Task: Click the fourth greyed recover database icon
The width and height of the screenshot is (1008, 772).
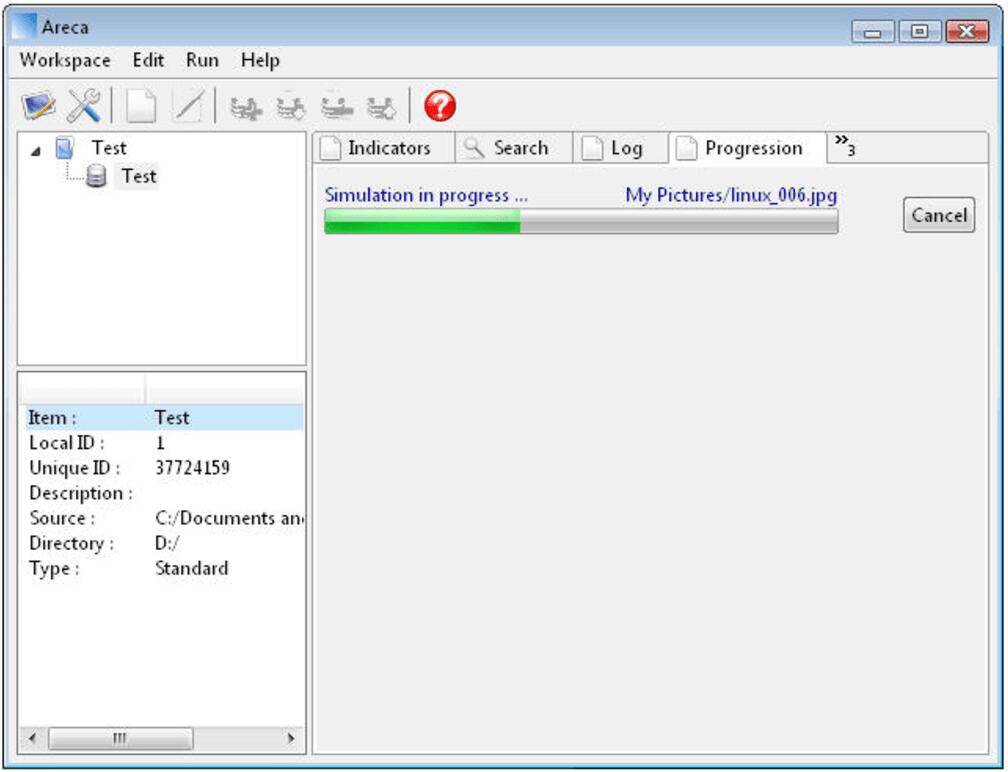Action: (x=382, y=107)
